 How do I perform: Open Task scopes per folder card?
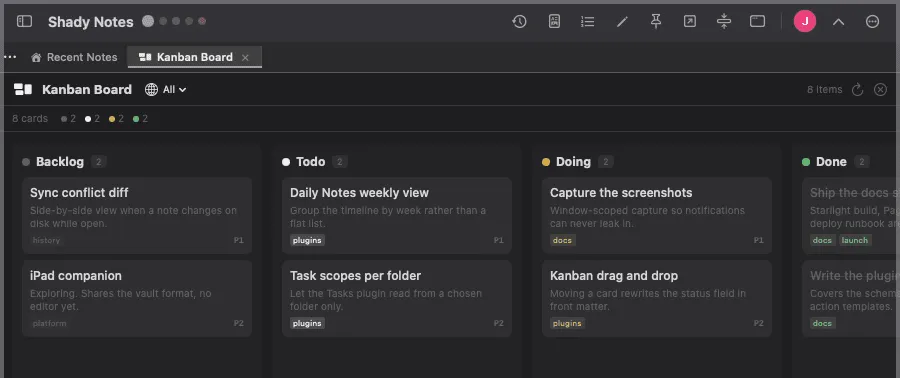point(397,299)
